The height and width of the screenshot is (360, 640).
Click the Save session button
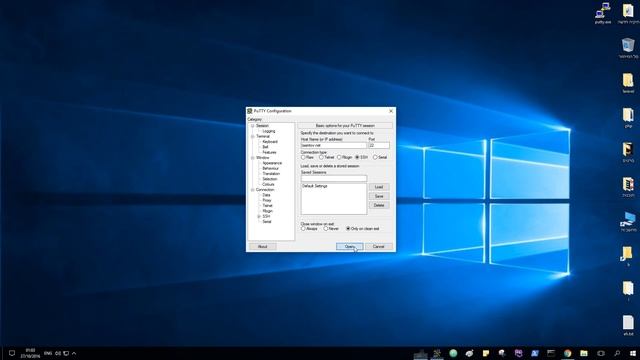tap(379, 196)
